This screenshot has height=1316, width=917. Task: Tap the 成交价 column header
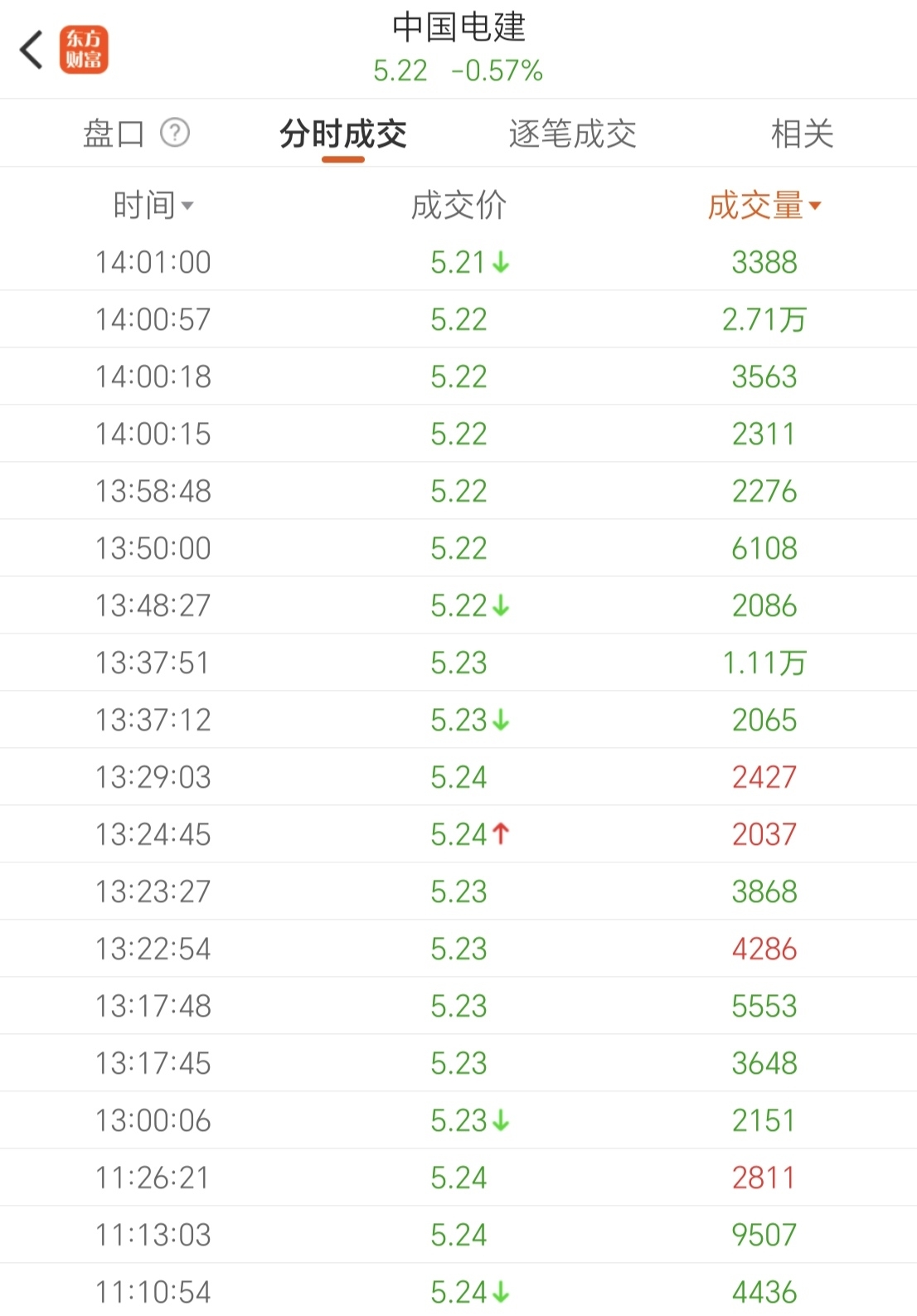(458, 206)
